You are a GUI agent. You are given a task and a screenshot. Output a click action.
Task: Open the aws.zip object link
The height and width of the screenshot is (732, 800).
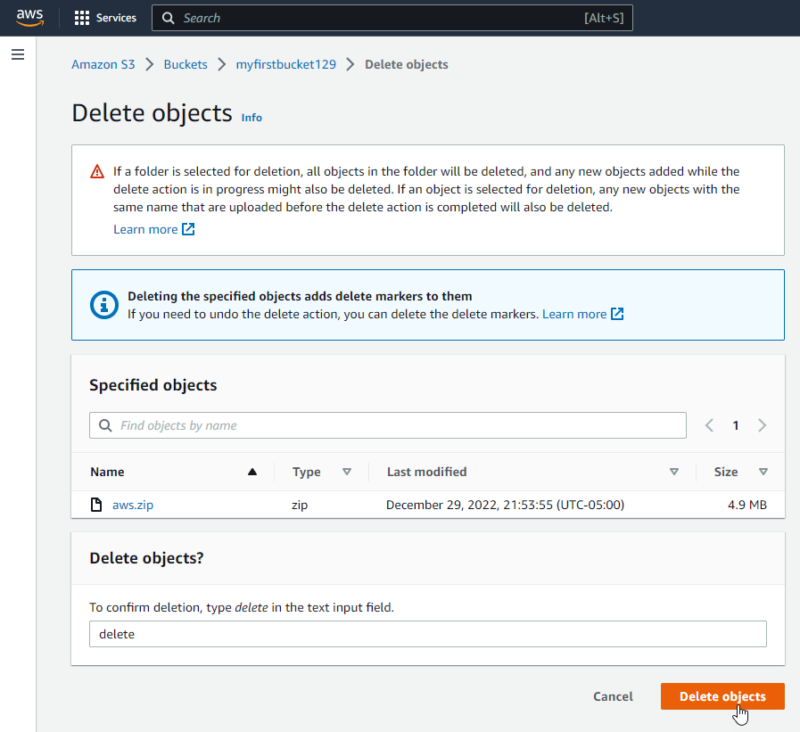133,505
